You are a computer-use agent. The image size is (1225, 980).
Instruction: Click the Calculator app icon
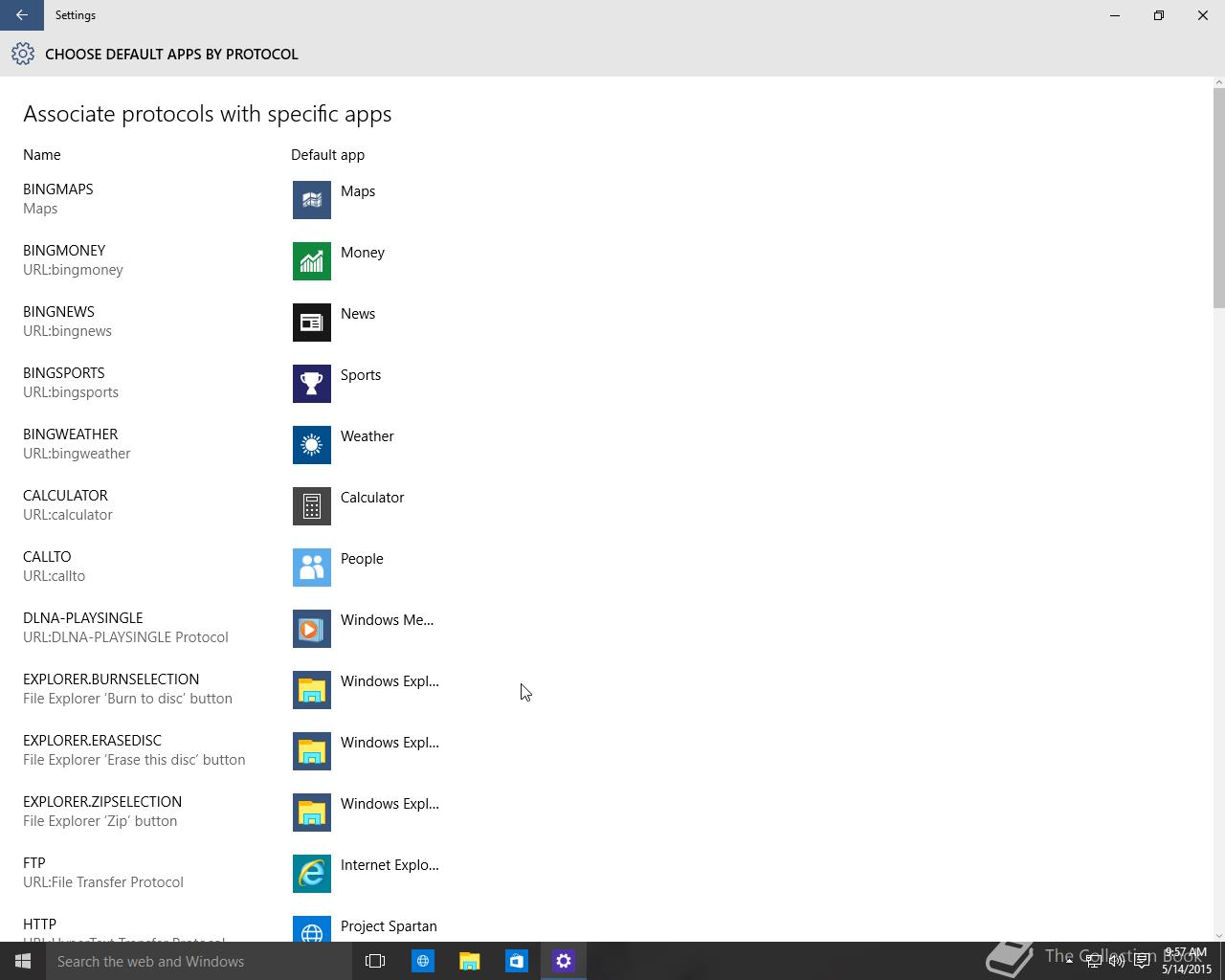[312, 506]
